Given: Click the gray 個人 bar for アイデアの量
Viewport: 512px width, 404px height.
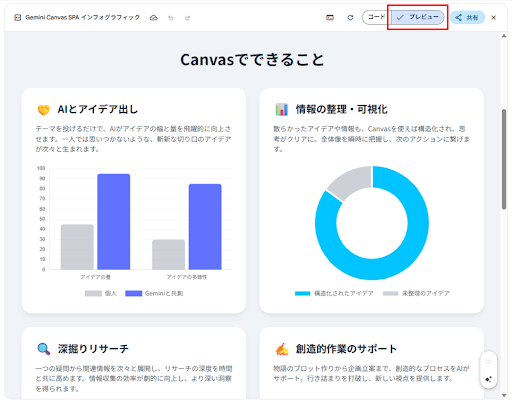Looking at the screenshot, I should tap(77, 247).
